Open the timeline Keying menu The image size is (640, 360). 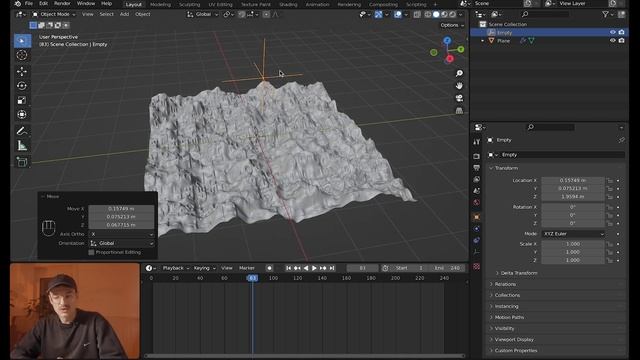tap(204, 268)
